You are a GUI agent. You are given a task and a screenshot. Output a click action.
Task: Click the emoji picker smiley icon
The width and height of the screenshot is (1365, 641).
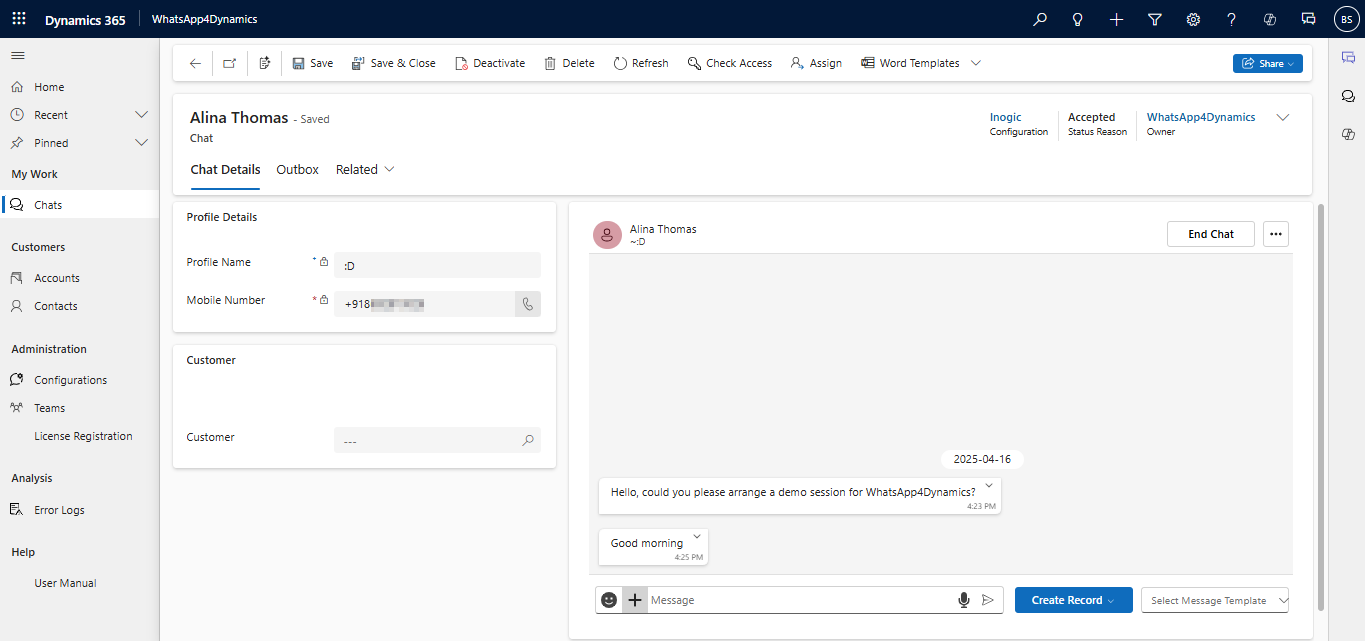click(609, 600)
